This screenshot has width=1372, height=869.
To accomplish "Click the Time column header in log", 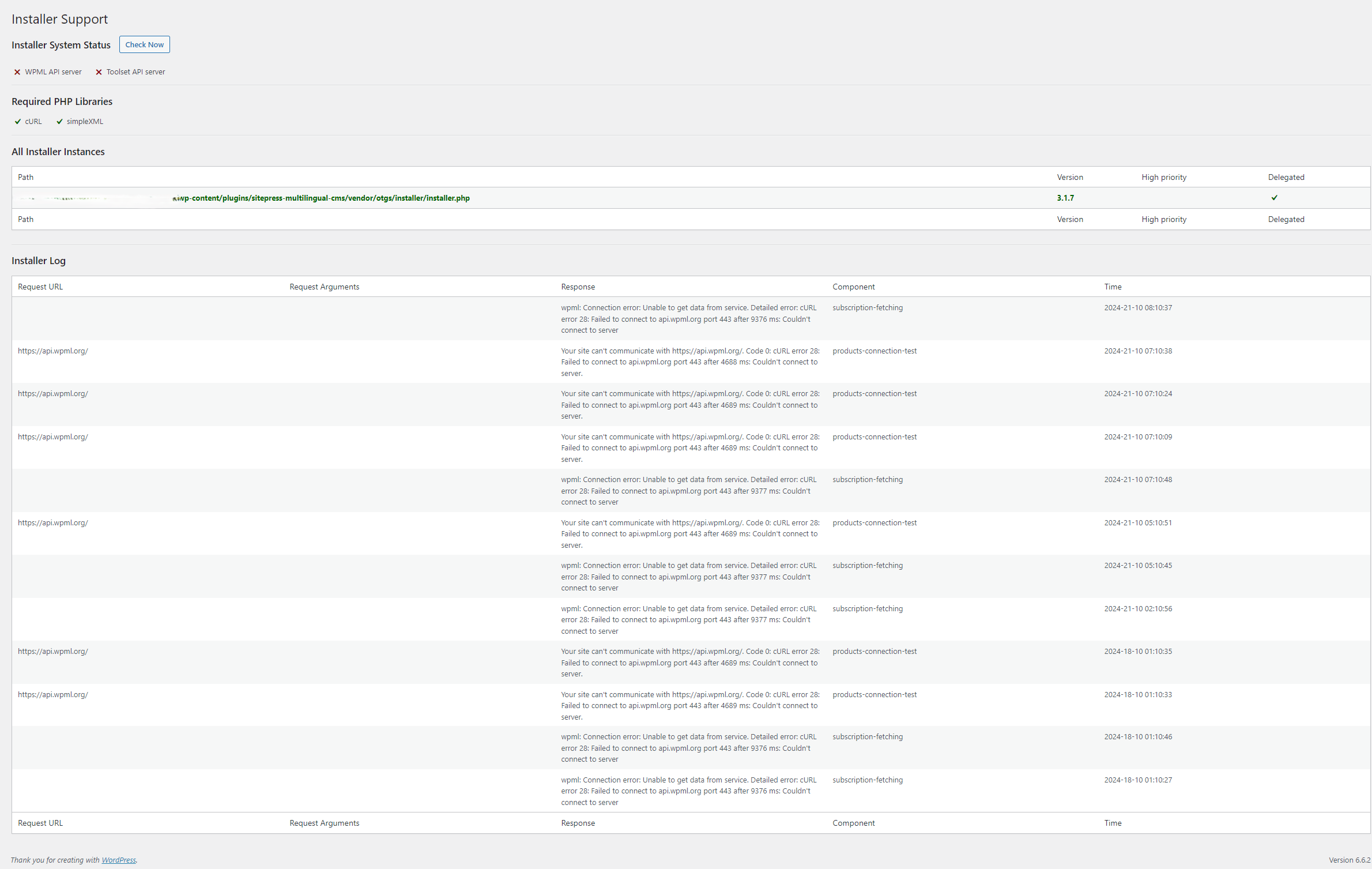I will pyautogui.click(x=1113, y=287).
